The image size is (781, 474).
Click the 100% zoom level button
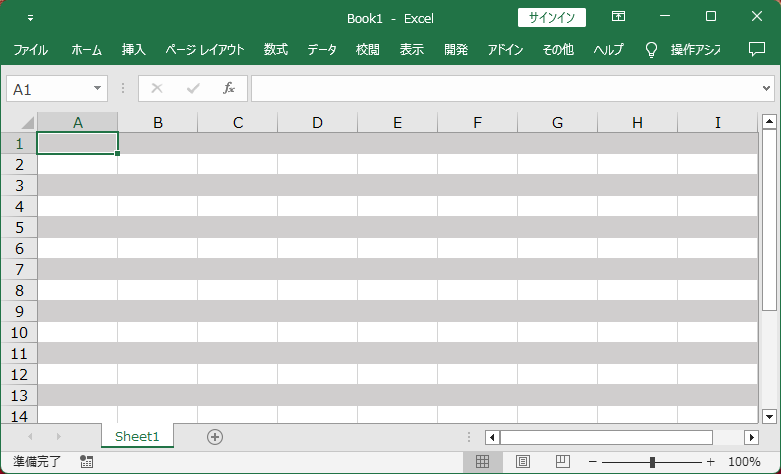pyautogui.click(x=744, y=462)
